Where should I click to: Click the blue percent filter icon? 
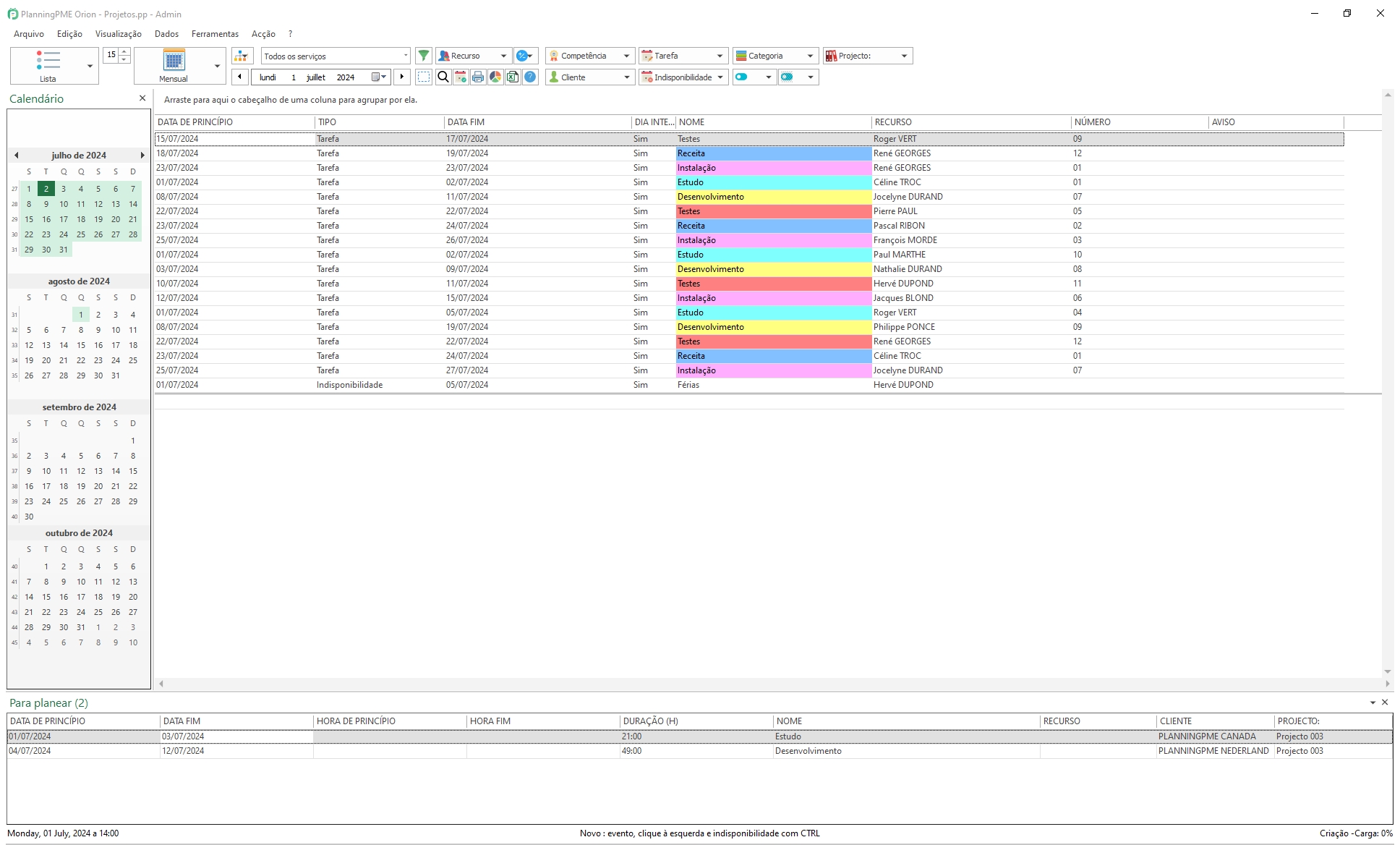[526, 56]
